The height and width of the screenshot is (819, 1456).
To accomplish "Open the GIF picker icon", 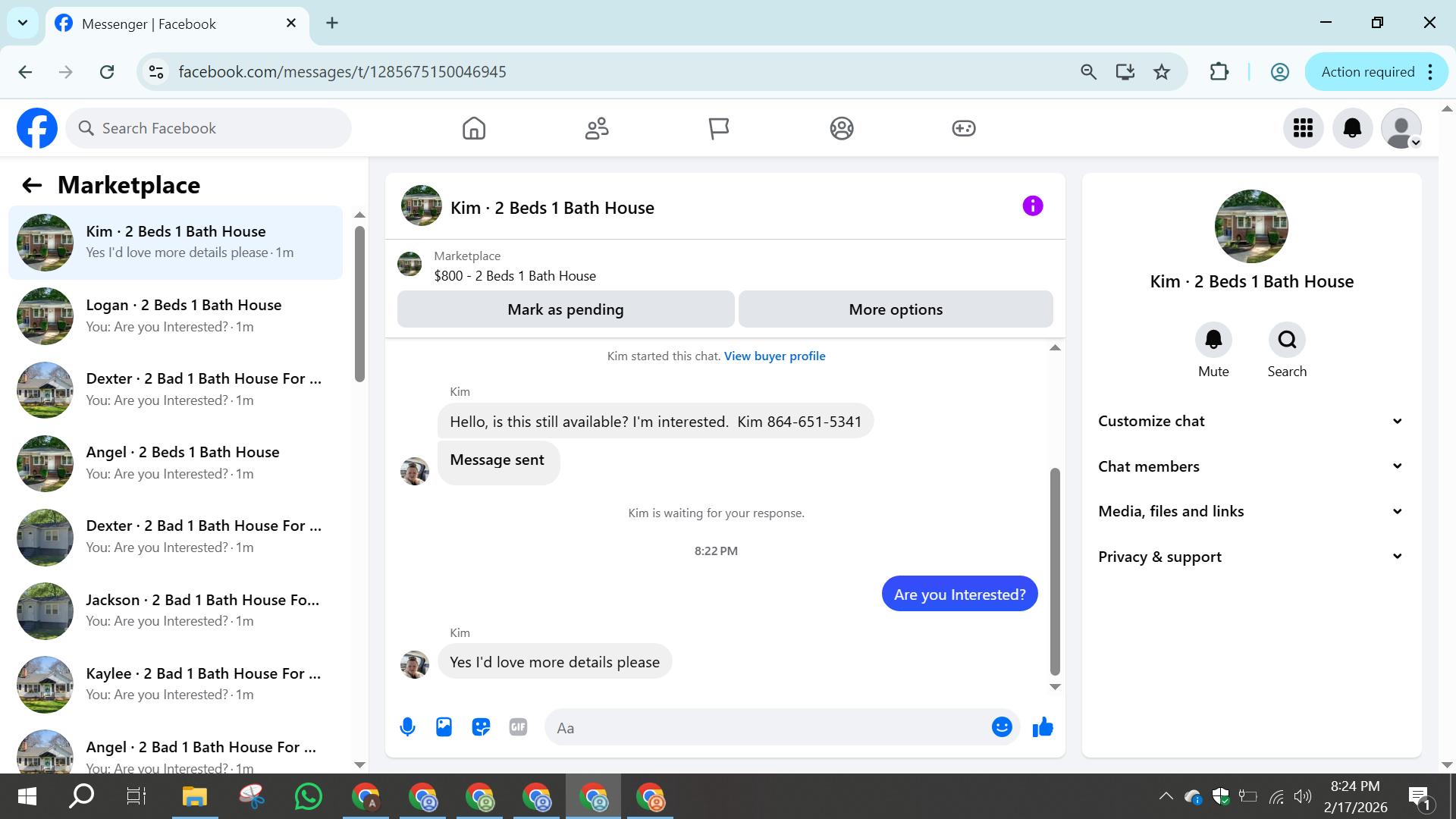I will (518, 727).
